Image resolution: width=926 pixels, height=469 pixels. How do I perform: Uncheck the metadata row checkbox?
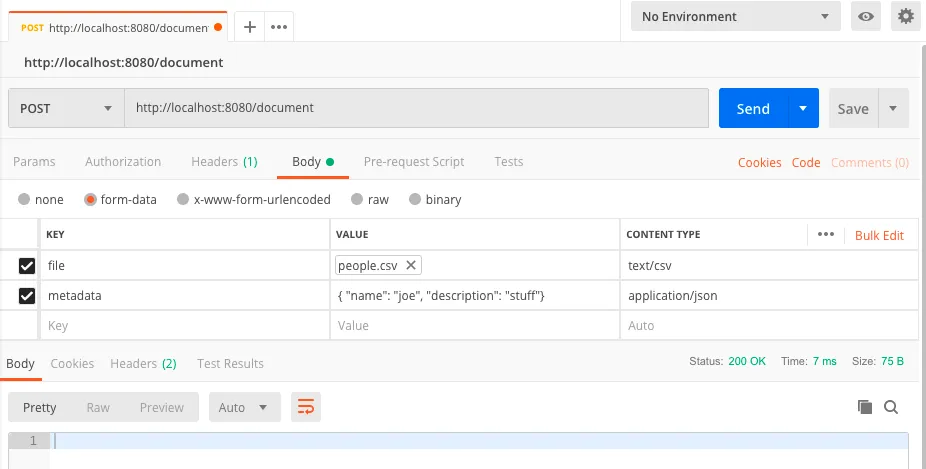click(x=27, y=296)
